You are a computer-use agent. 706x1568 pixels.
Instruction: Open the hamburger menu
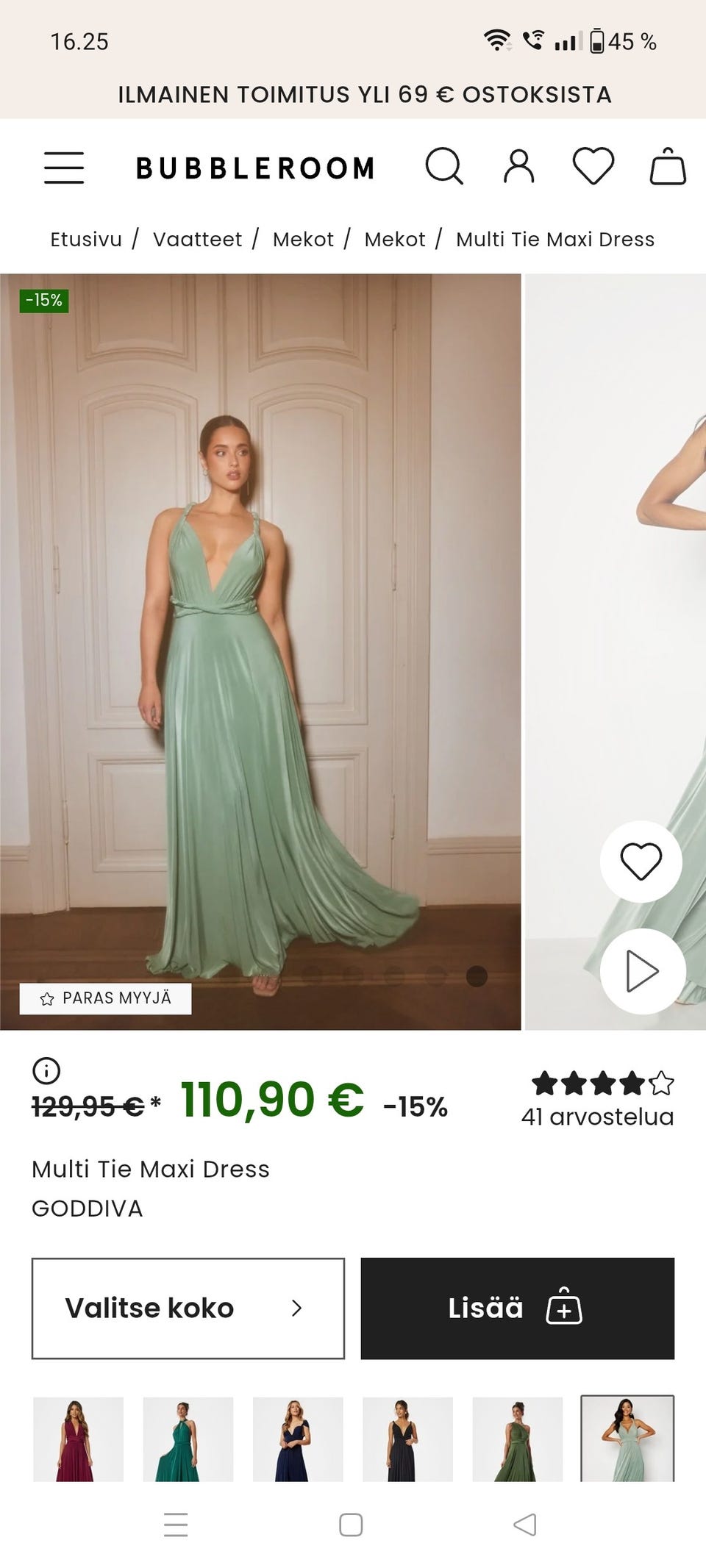64,168
